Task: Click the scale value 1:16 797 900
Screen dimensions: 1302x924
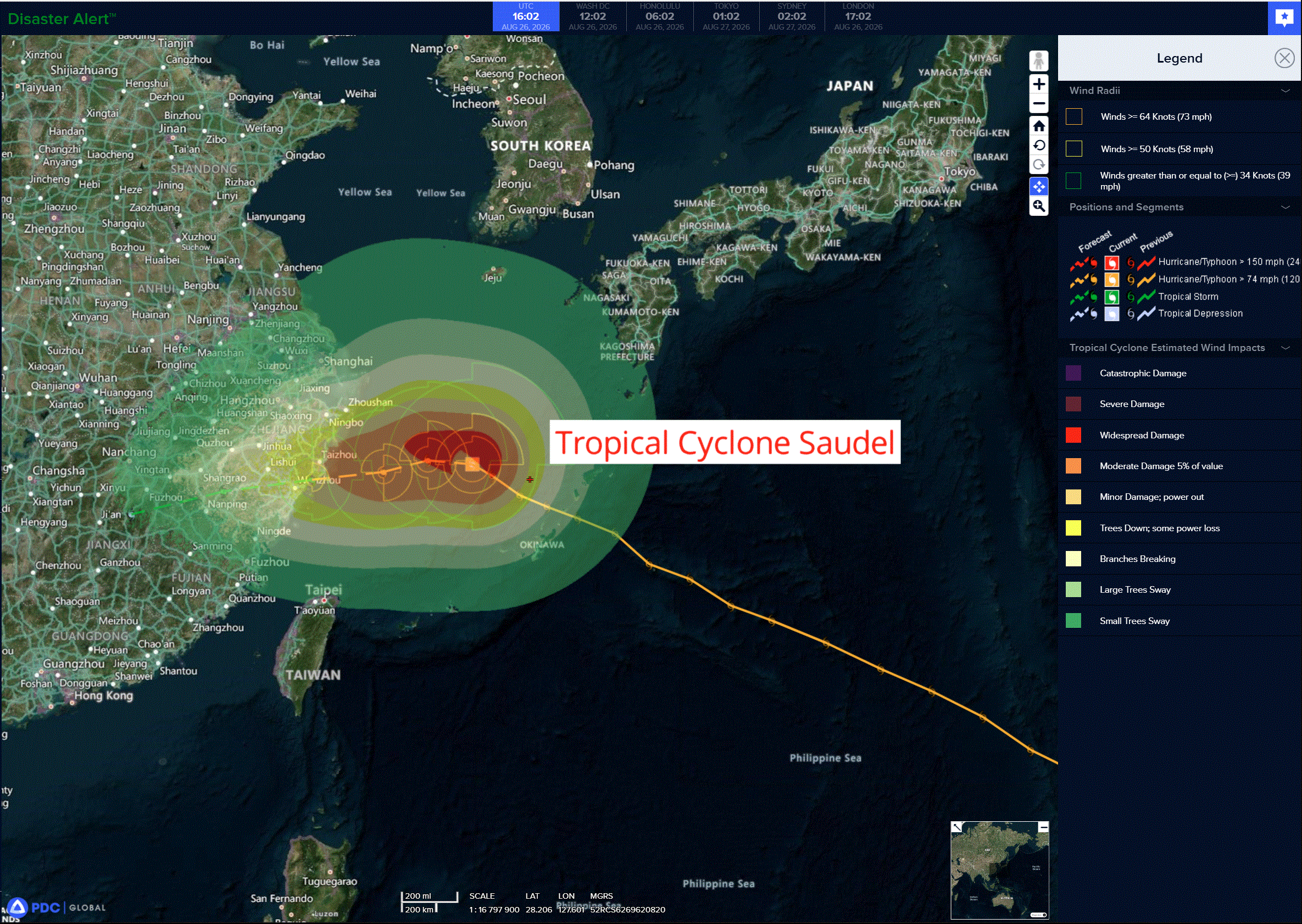Action: (x=494, y=909)
